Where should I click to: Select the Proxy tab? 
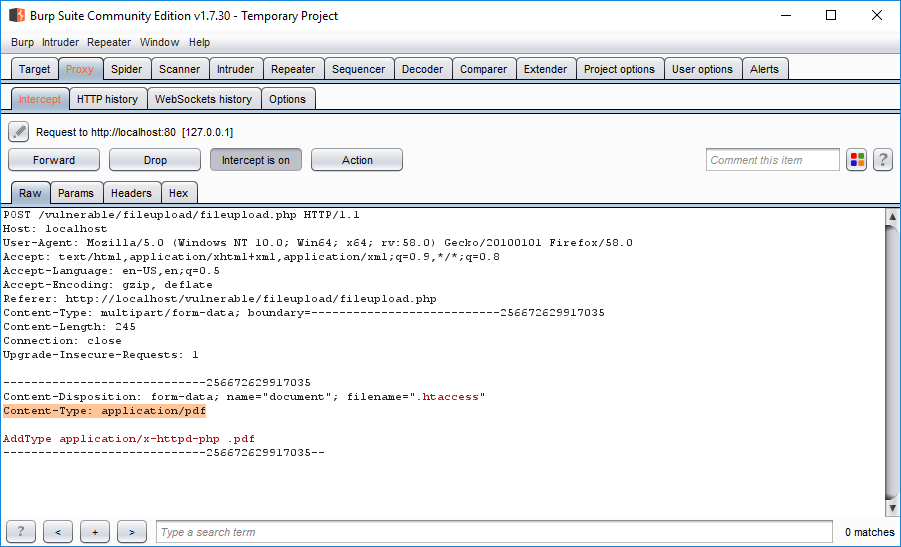(79, 69)
